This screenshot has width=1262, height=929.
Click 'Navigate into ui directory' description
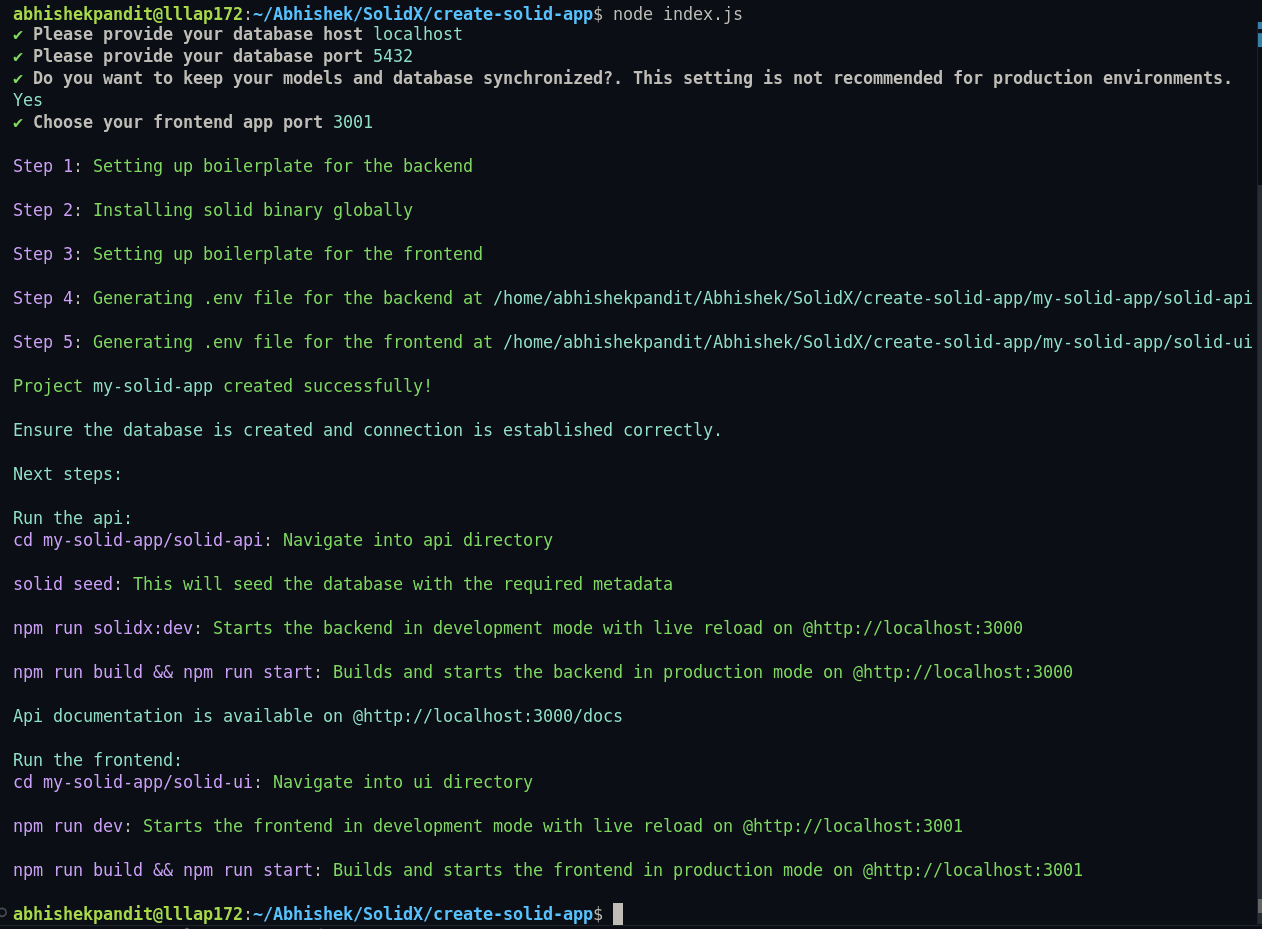tap(403, 782)
